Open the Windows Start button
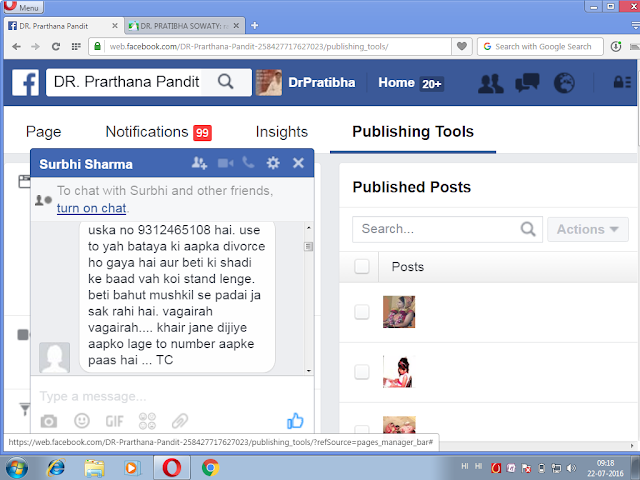 pos(16,467)
